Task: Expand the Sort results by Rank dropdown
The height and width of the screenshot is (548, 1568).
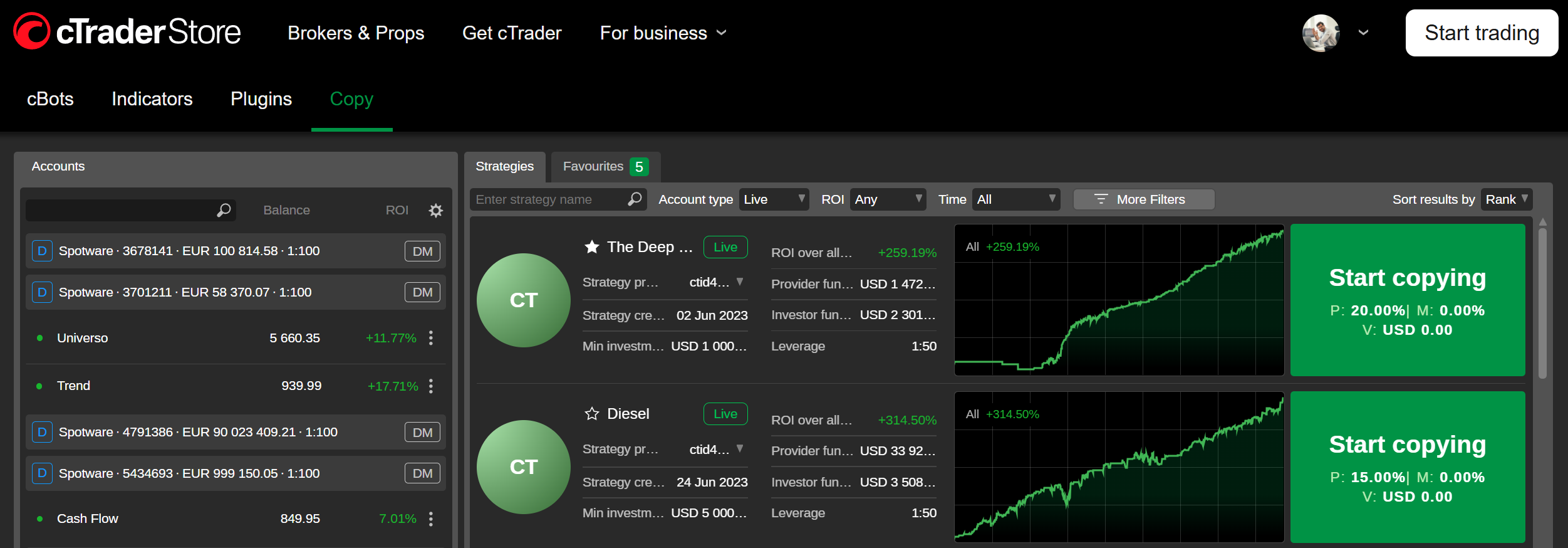Action: [x=1506, y=199]
